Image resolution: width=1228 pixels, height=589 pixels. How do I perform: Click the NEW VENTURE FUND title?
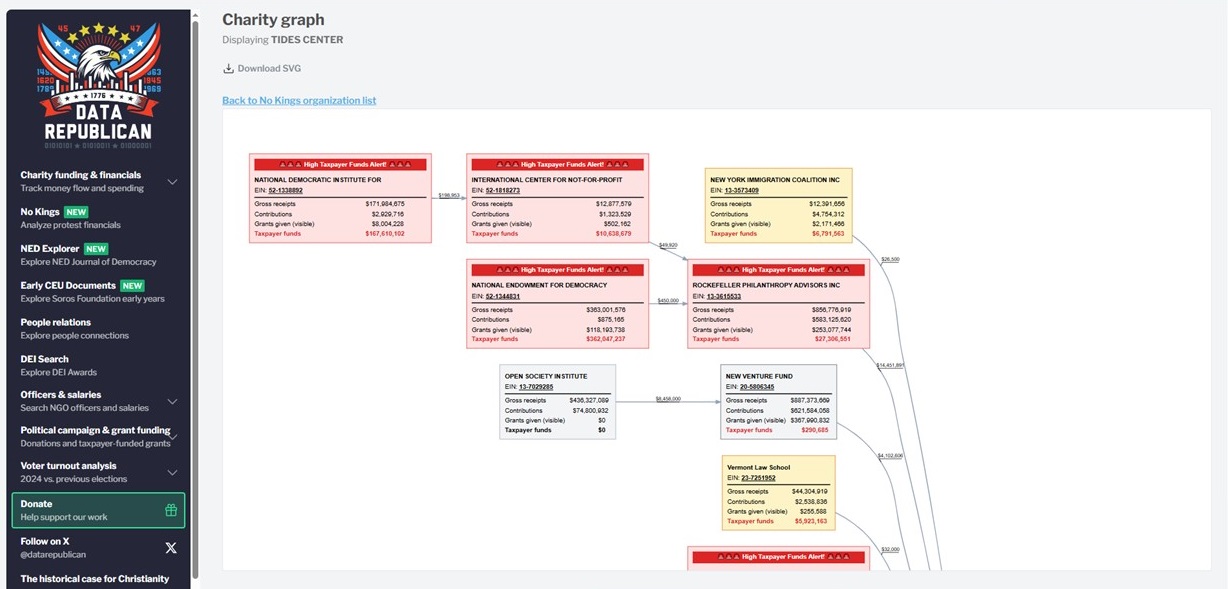759,376
